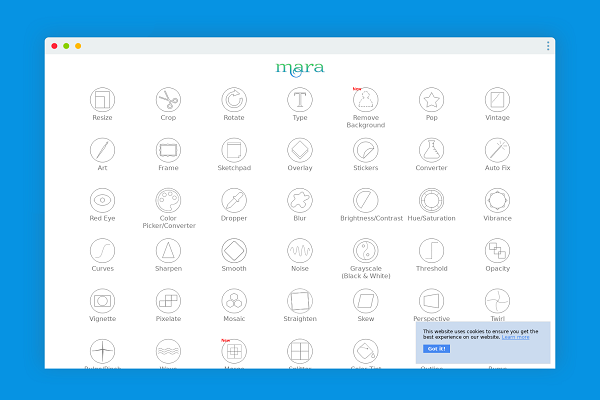
Task: Open the three-dot browser menu
Action: click(548, 46)
